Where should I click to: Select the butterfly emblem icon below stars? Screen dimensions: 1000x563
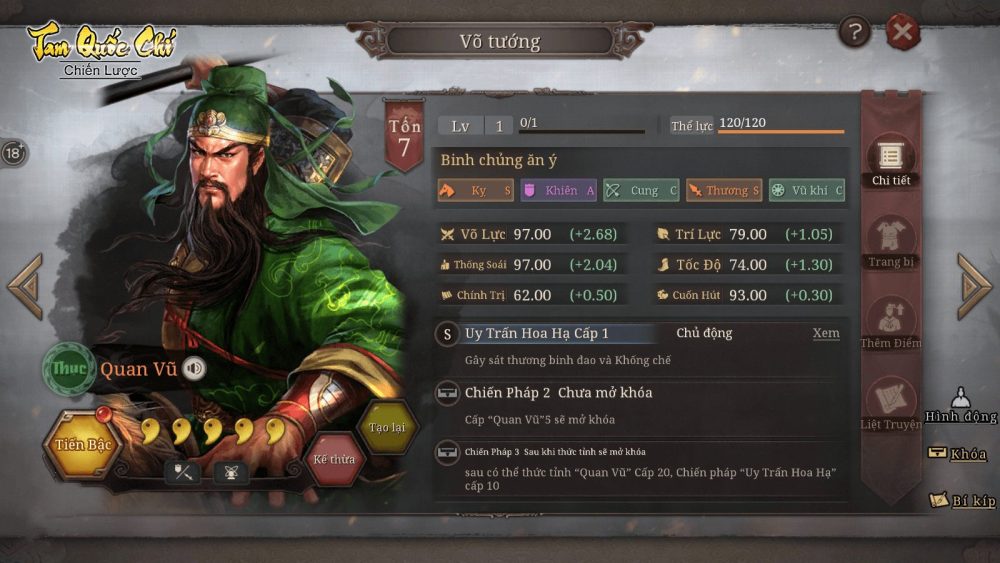(231, 472)
